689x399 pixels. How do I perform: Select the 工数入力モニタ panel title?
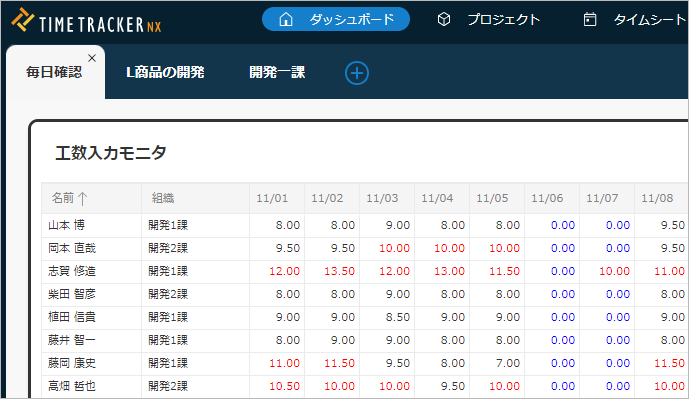click(x=111, y=152)
